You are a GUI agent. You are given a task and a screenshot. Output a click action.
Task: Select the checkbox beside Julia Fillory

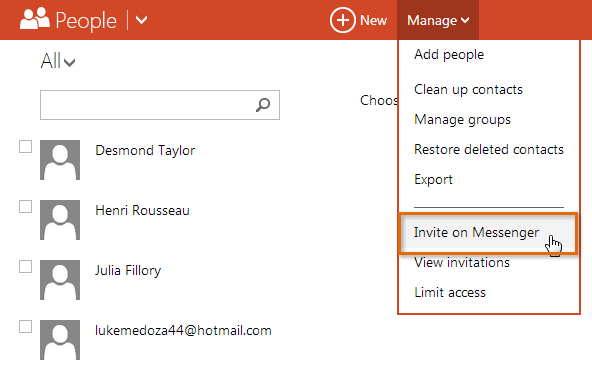(x=25, y=267)
